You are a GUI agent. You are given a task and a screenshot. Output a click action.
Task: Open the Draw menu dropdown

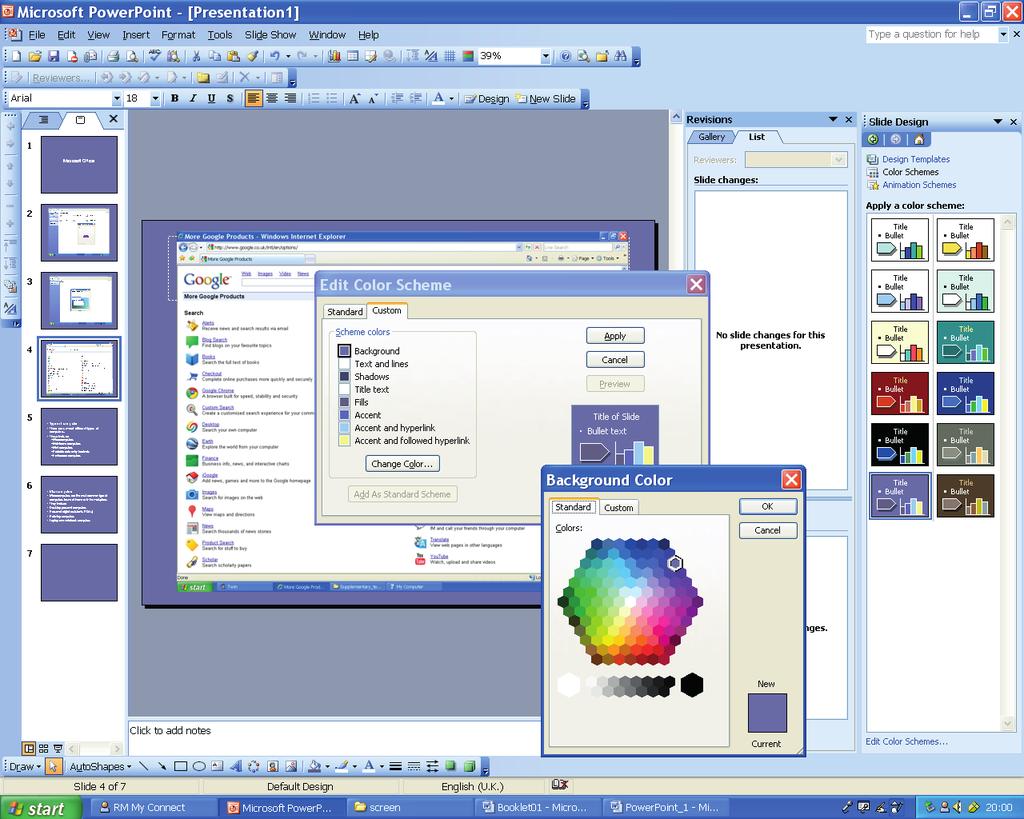[x=25, y=766]
